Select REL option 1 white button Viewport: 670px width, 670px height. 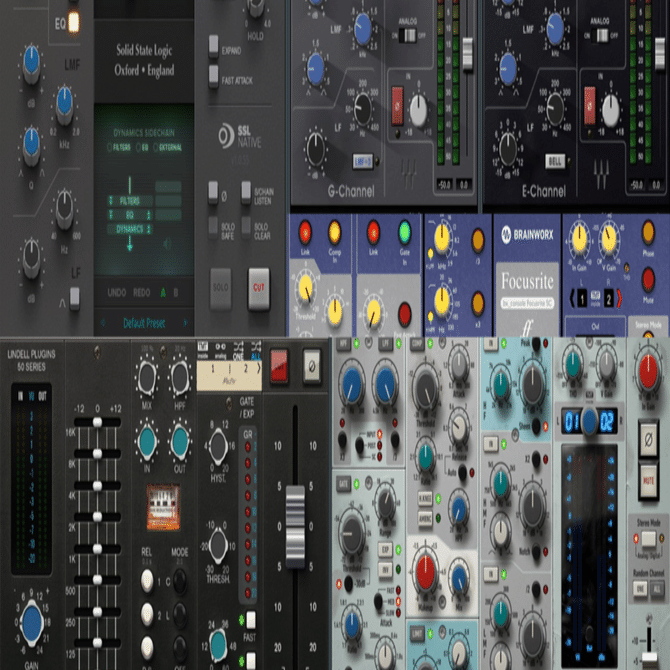147,581
